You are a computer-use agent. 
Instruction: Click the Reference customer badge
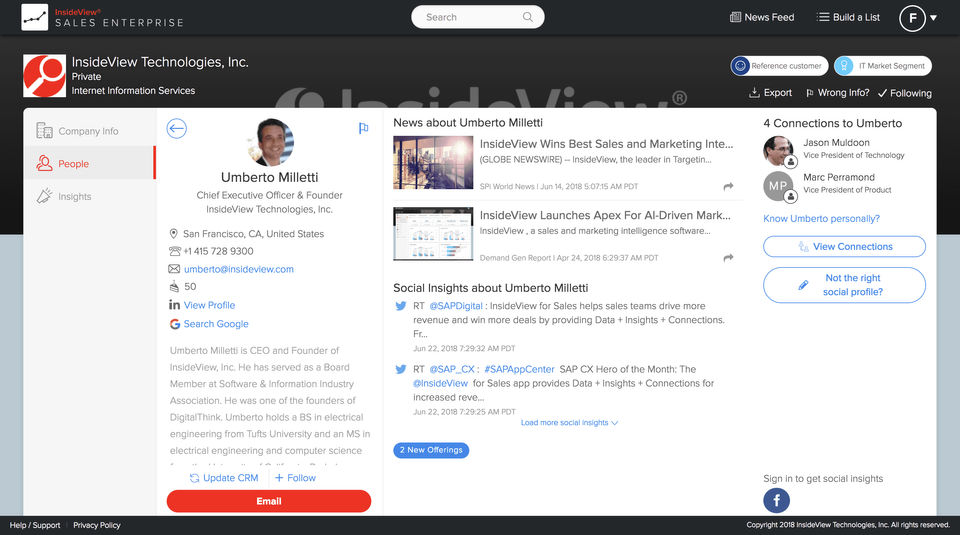[779, 66]
